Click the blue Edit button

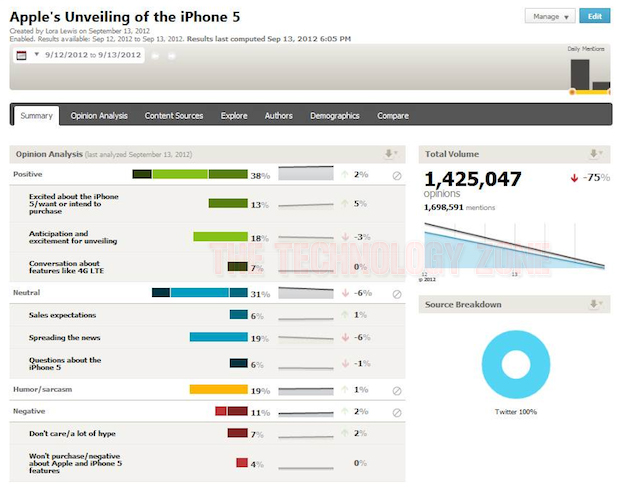pyautogui.click(x=595, y=16)
